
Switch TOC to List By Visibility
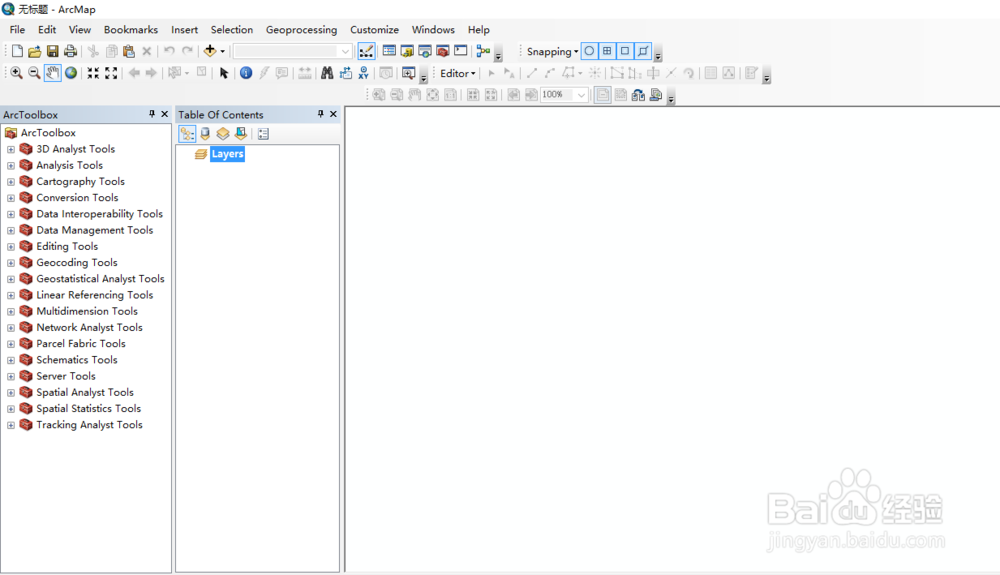point(223,134)
